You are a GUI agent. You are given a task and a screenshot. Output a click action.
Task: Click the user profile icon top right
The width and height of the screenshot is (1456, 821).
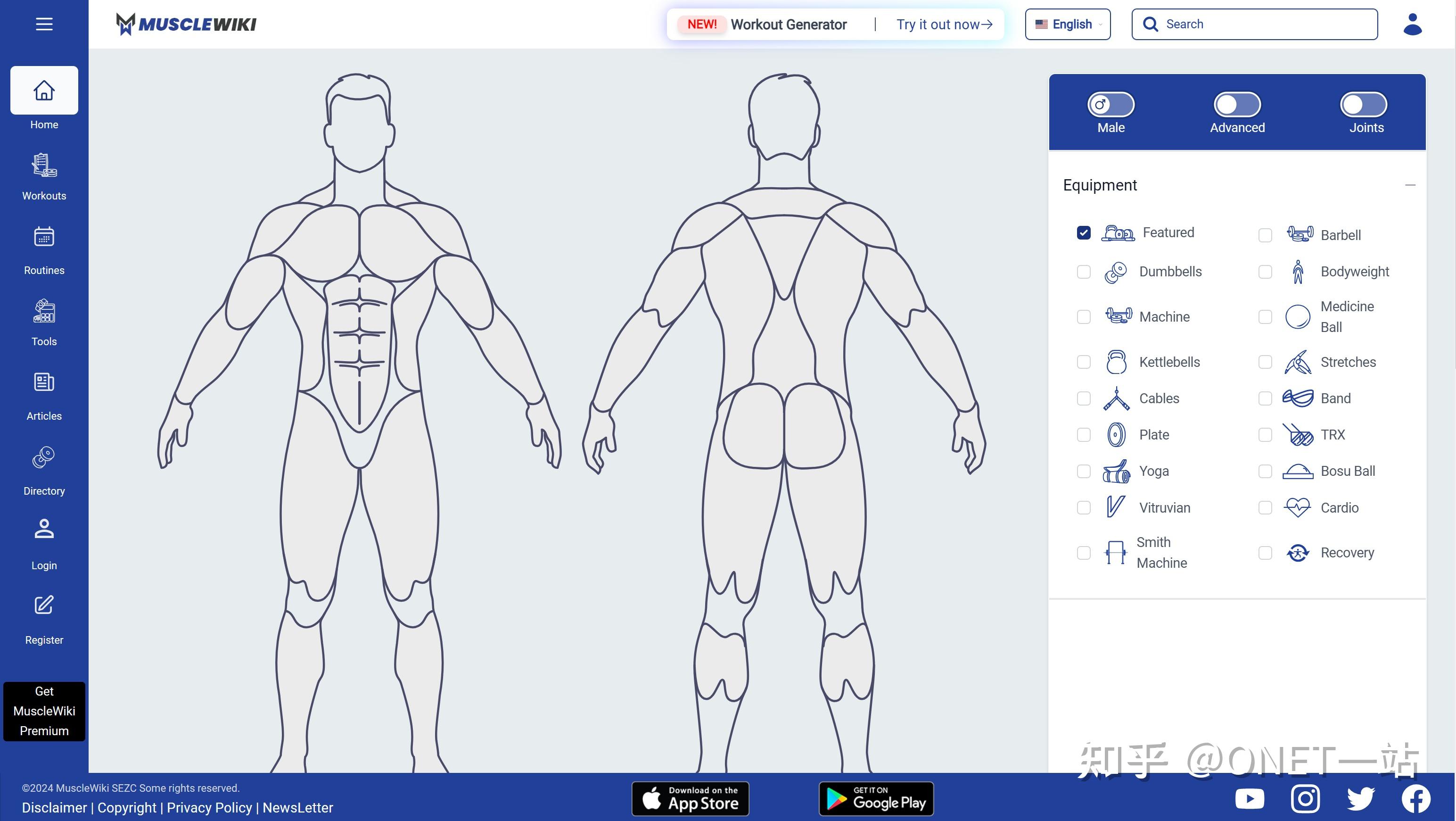pos(1412,24)
